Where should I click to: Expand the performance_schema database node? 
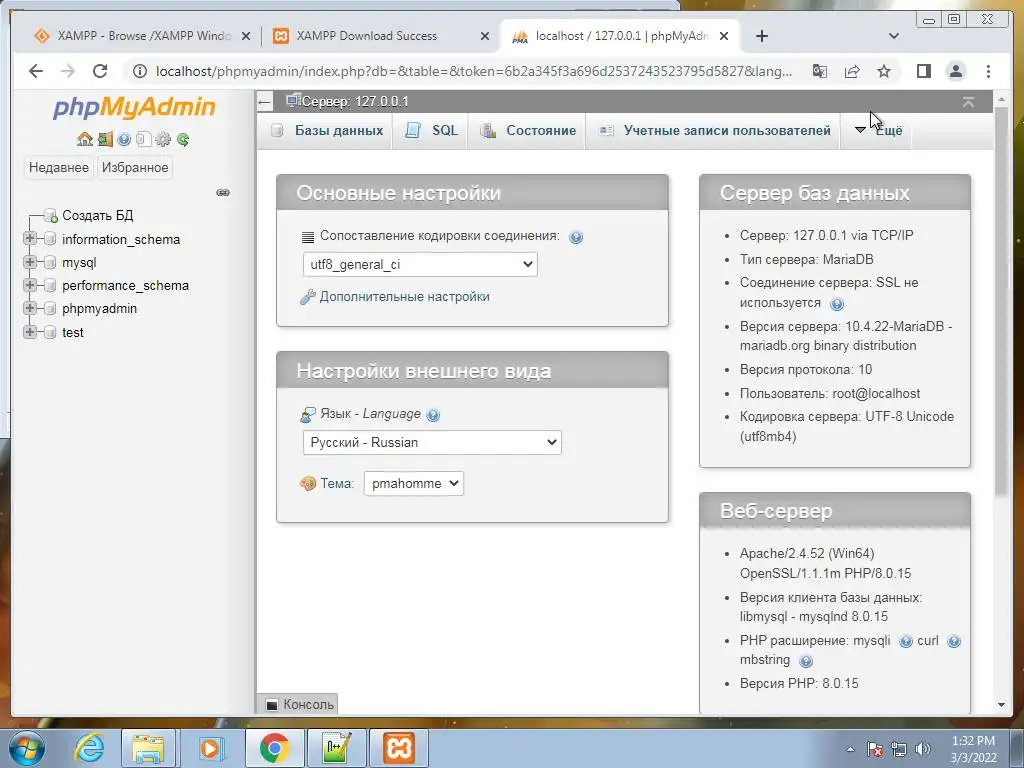[x=29, y=285]
